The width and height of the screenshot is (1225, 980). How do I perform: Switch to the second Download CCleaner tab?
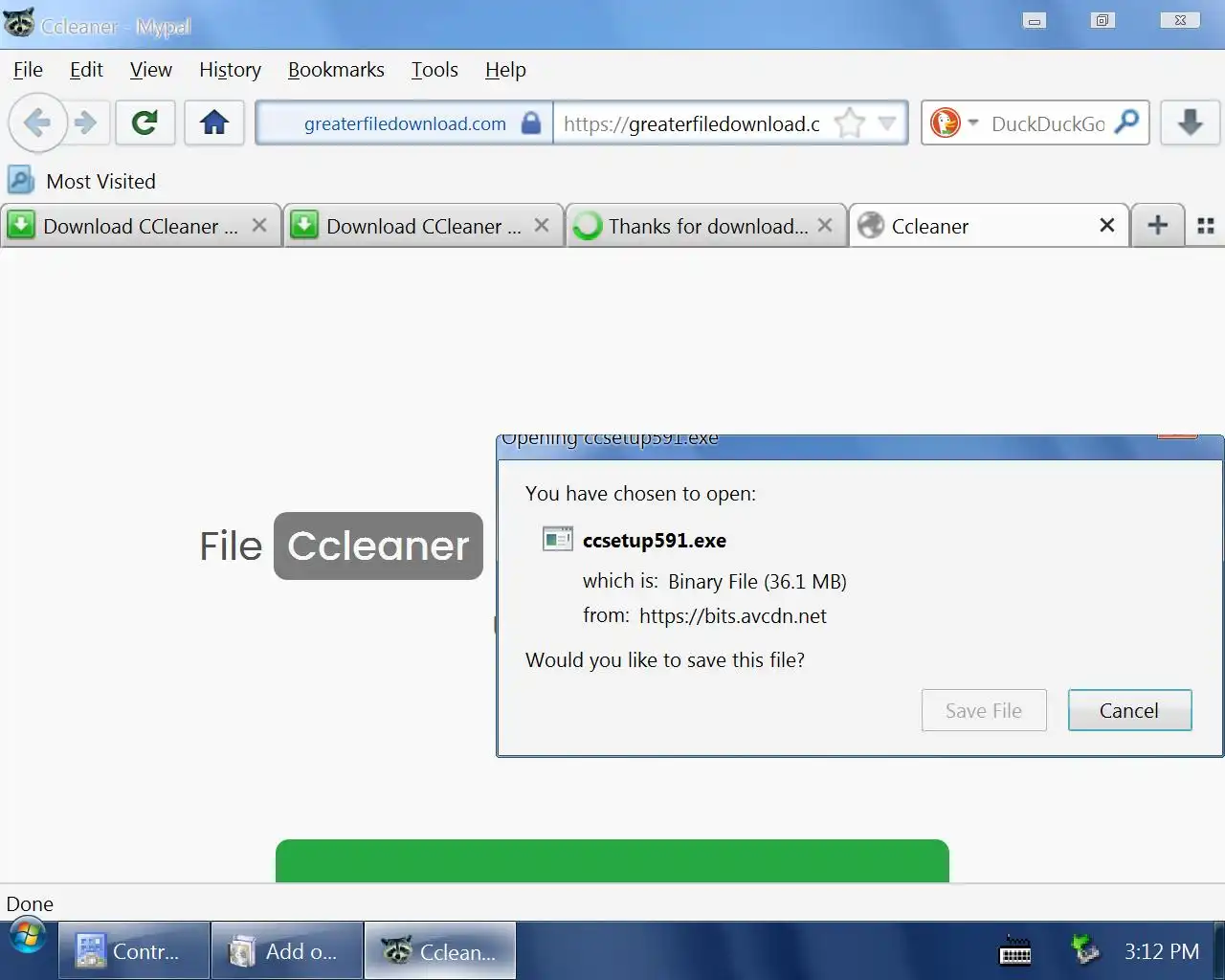point(424,226)
